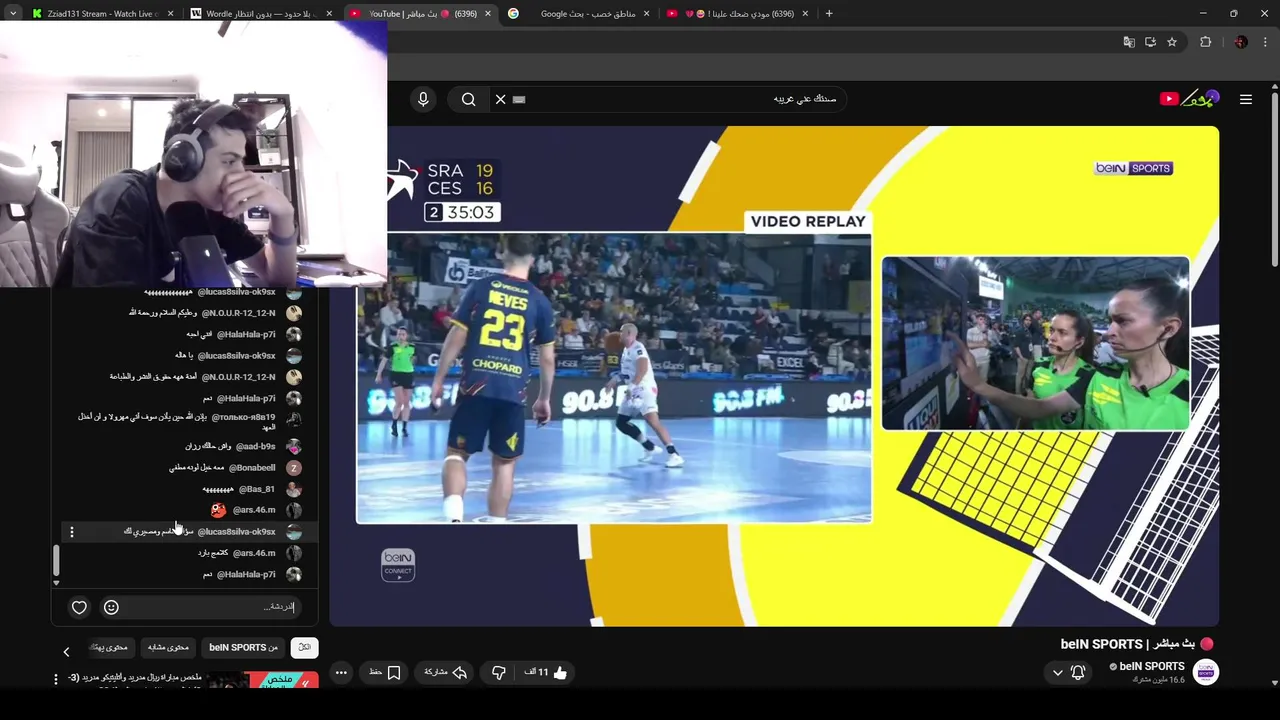Expand the subscription bell dropdown chevron
The height and width of the screenshot is (720, 1280).
(x=1057, y=673)
